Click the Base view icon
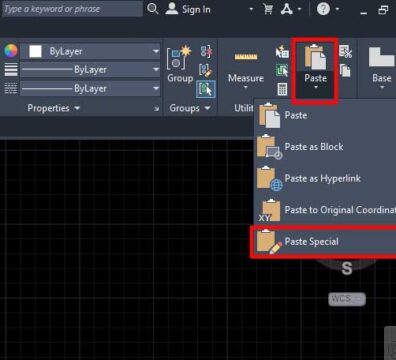396x360 pixels. click(x=381, y=57)
